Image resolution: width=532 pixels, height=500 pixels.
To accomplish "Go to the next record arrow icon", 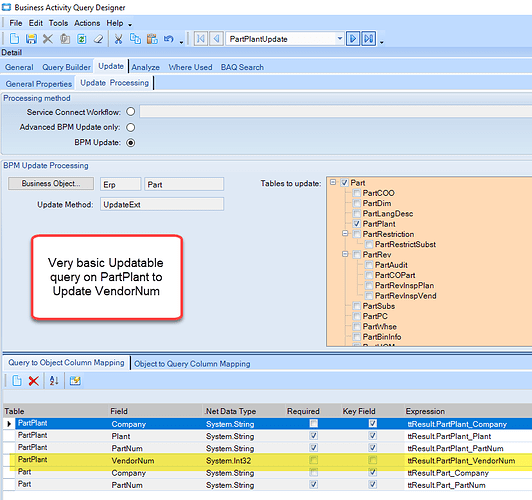I will [x=353, y=39].
